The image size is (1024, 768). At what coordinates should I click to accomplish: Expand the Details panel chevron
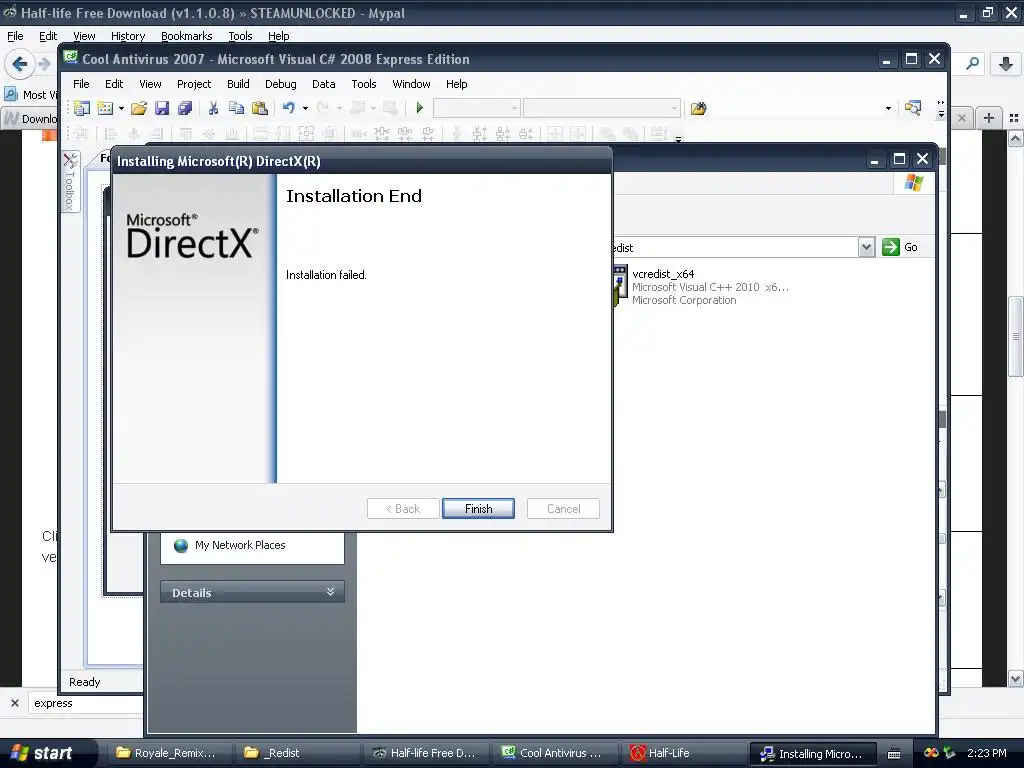pyautogui.click(x=330, y=592)
